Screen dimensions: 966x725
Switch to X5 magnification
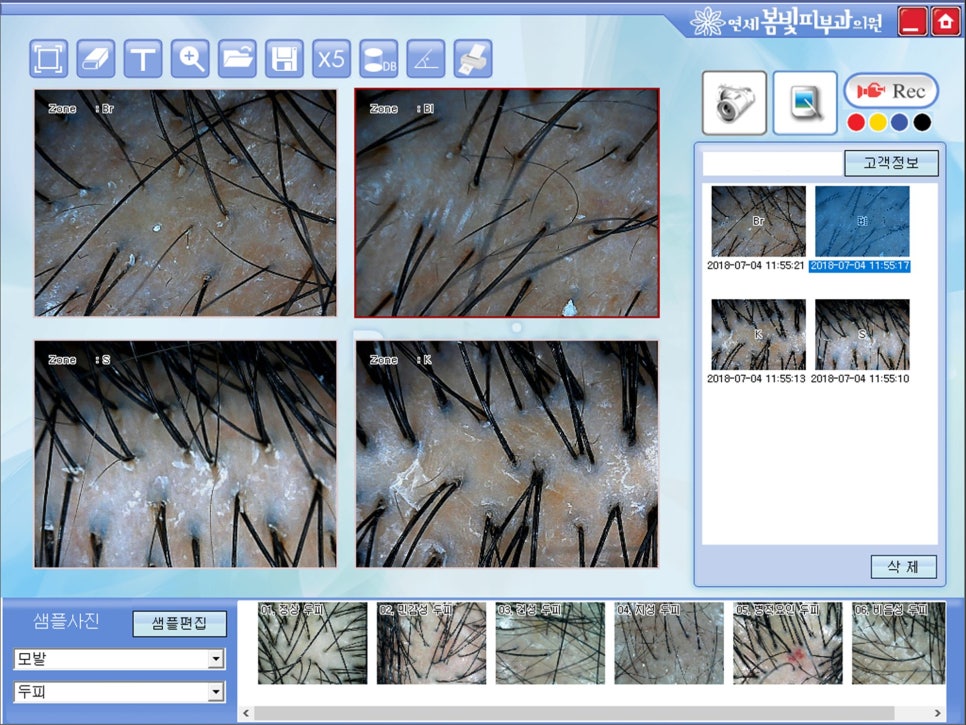(331, 59)
